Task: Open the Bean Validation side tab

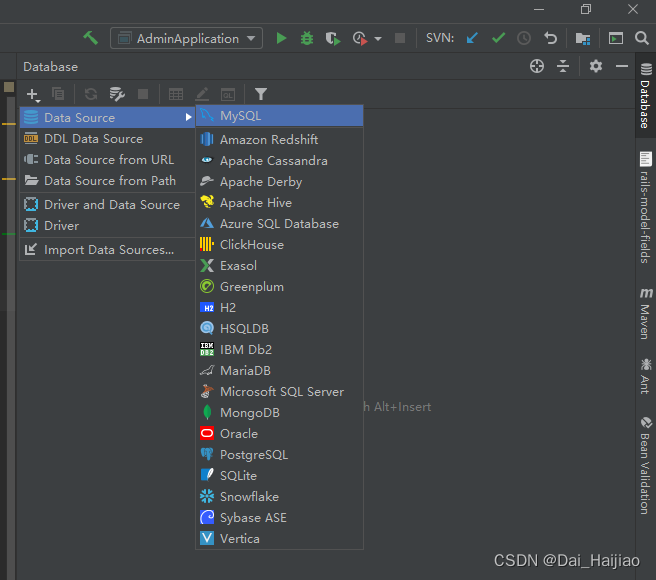Action: click(646, 465)
